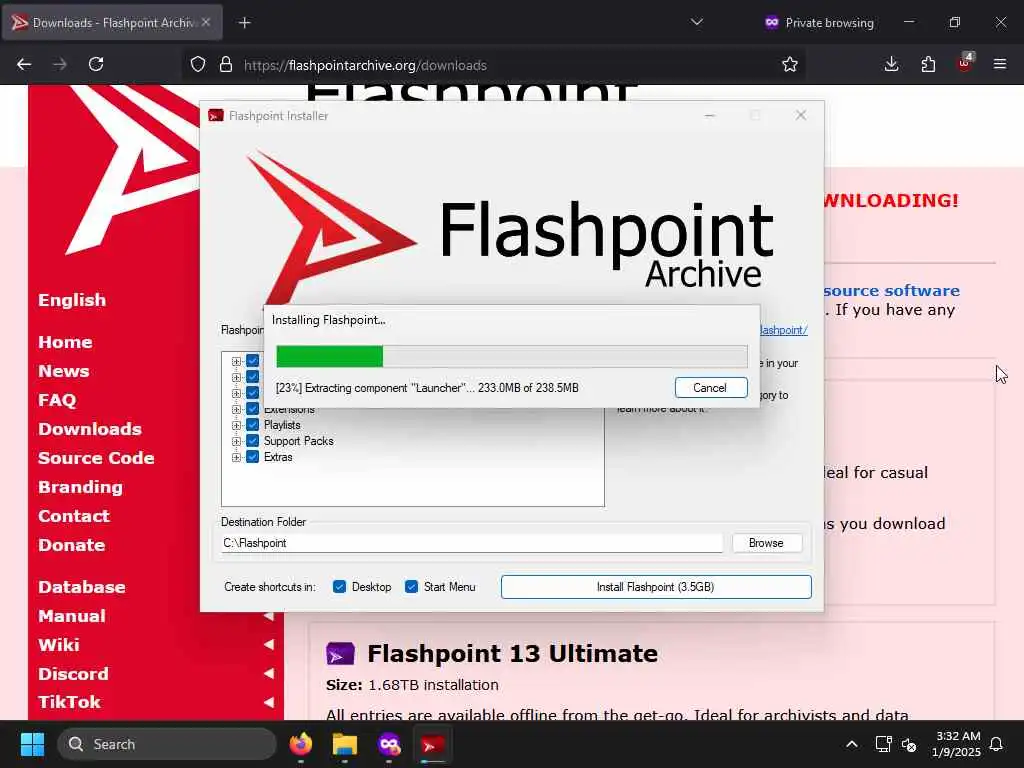Open the notifications bell icon
The image size is (1024, 768).
tap(997, 744)
